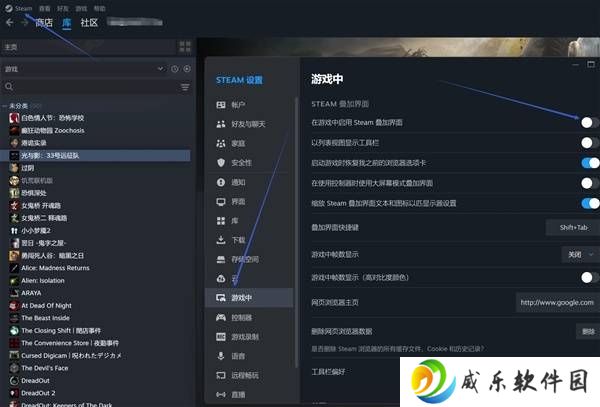Enable 游戏中帧数显示（高对比度颜色）toggle
Viewport: 600px width, 407px height.
(x=589, y=277)
